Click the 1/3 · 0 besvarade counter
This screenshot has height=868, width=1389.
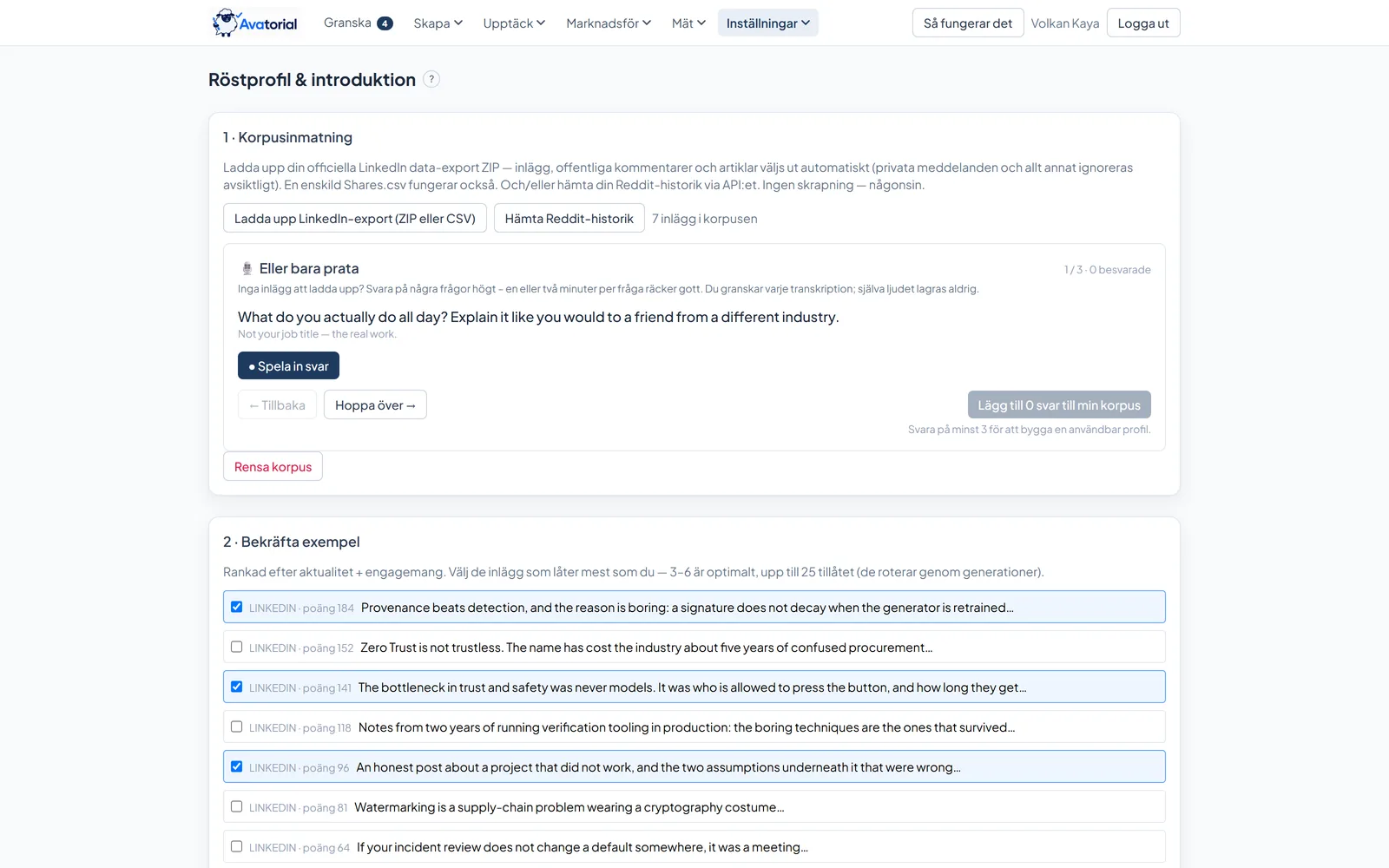coord(1108,270)
